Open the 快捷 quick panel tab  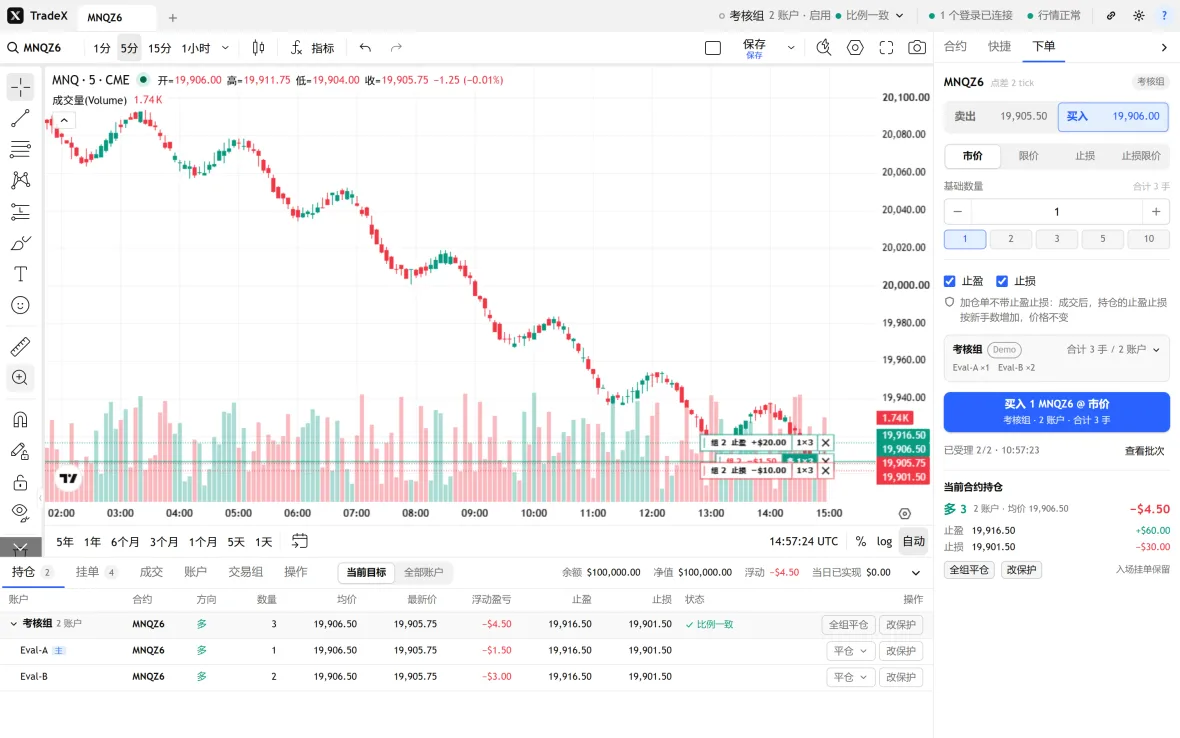pyautogui.click(x=999, y=47)
